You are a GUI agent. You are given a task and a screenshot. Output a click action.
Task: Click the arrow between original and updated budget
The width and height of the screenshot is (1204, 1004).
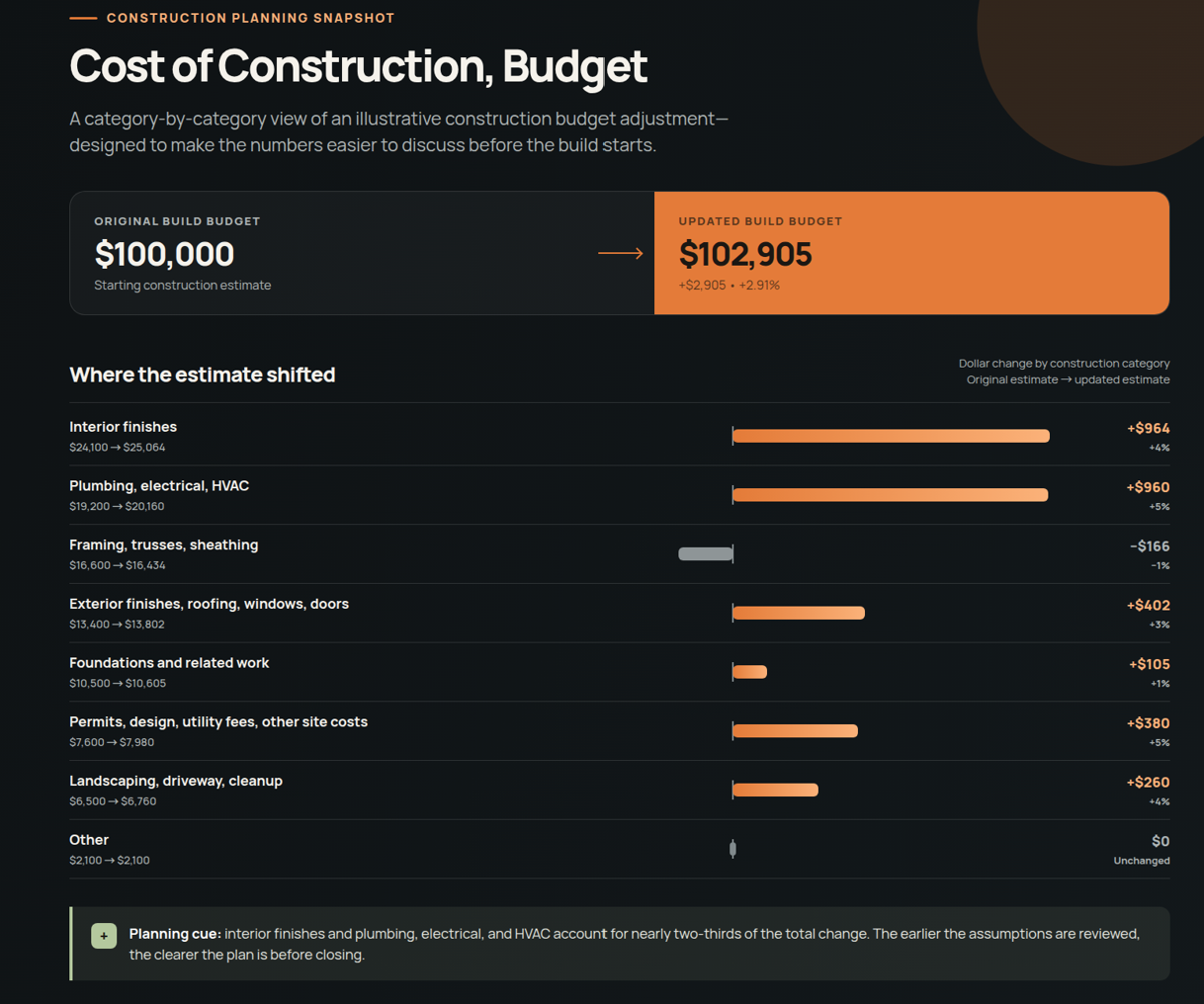click(621, 253)
